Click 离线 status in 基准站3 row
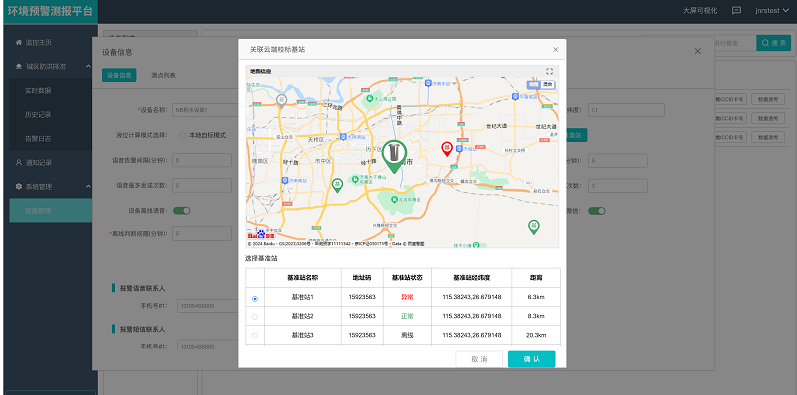This screenshot has height=395, width=797. click(407, 335)
